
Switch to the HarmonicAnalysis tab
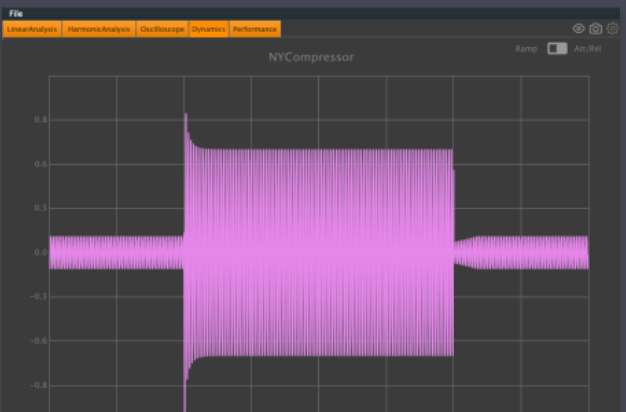[x=99, y=29]
